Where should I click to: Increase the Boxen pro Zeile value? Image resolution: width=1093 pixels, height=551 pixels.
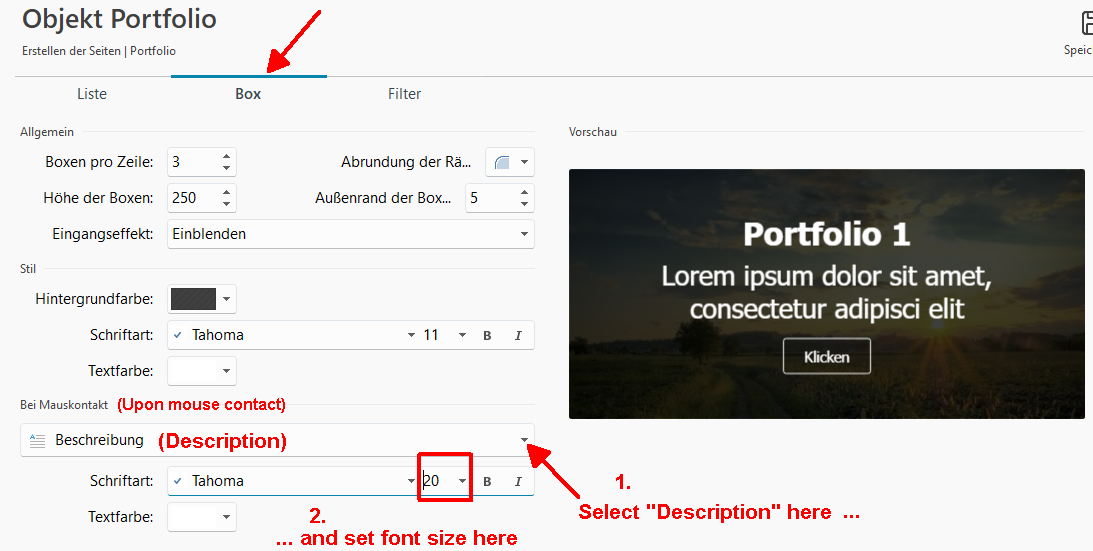click(x=227, y=156)
